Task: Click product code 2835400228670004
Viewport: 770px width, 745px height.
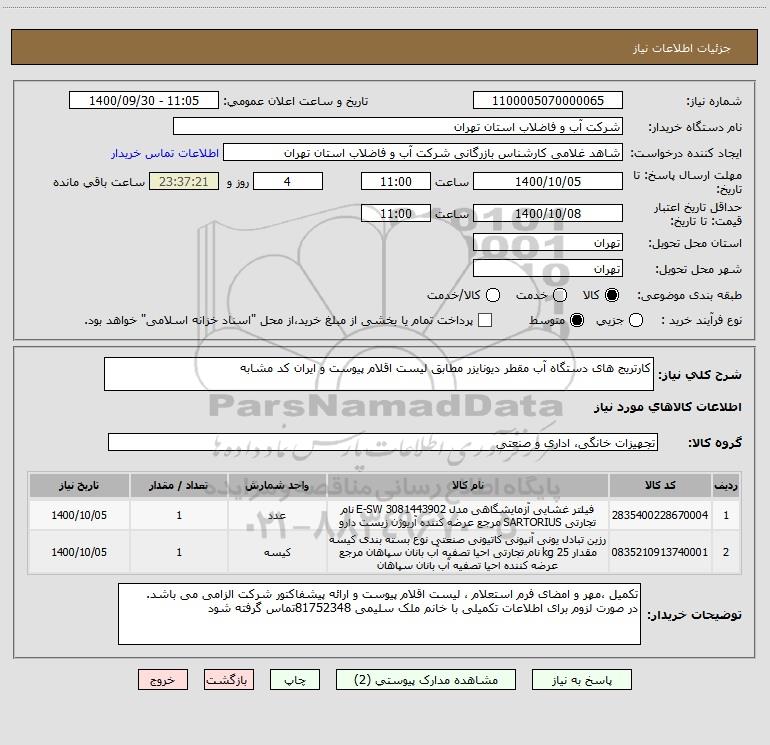Action: pyautogui.click(x=660, y=515)
